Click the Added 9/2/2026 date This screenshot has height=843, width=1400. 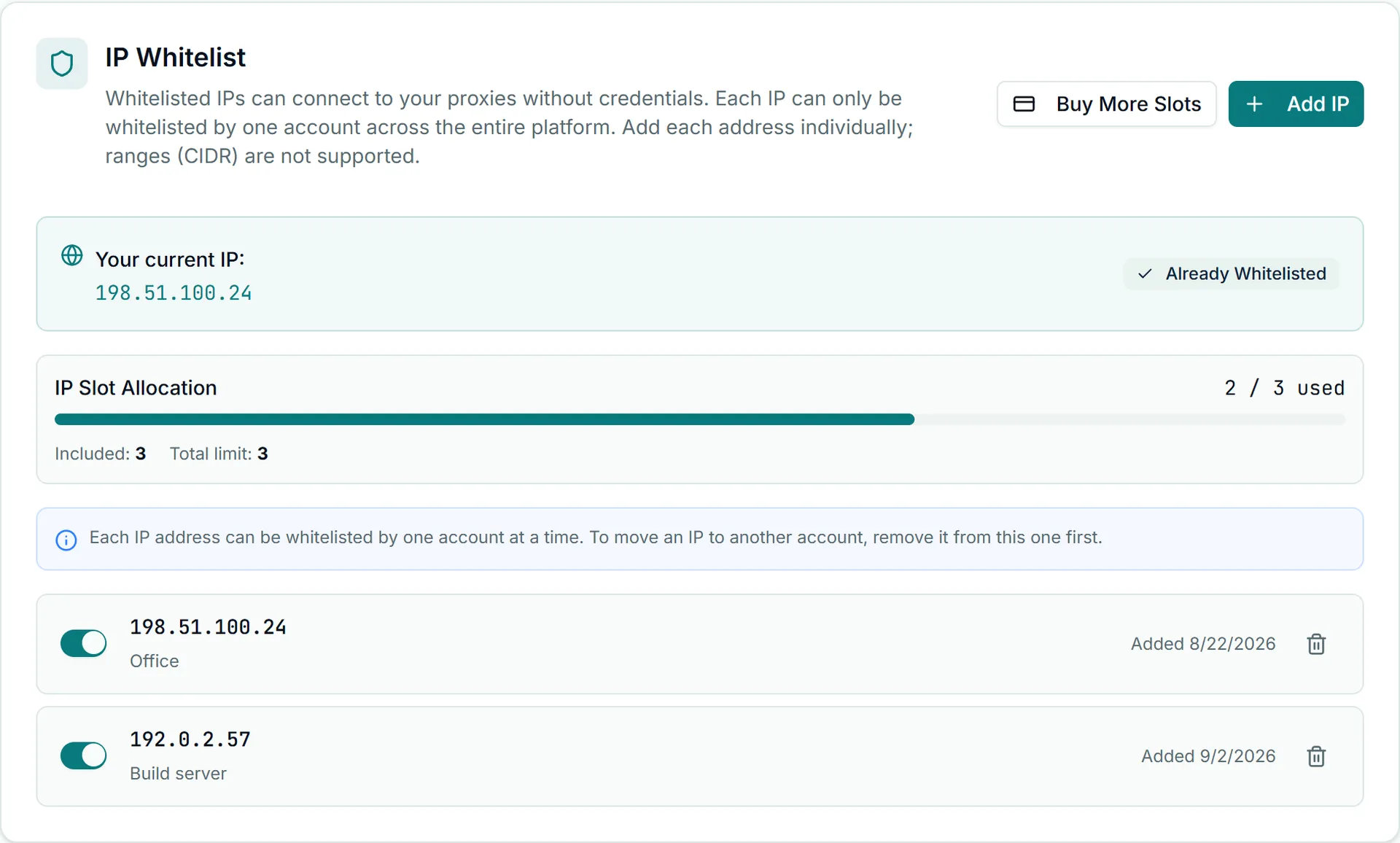tap(1208, 756)
